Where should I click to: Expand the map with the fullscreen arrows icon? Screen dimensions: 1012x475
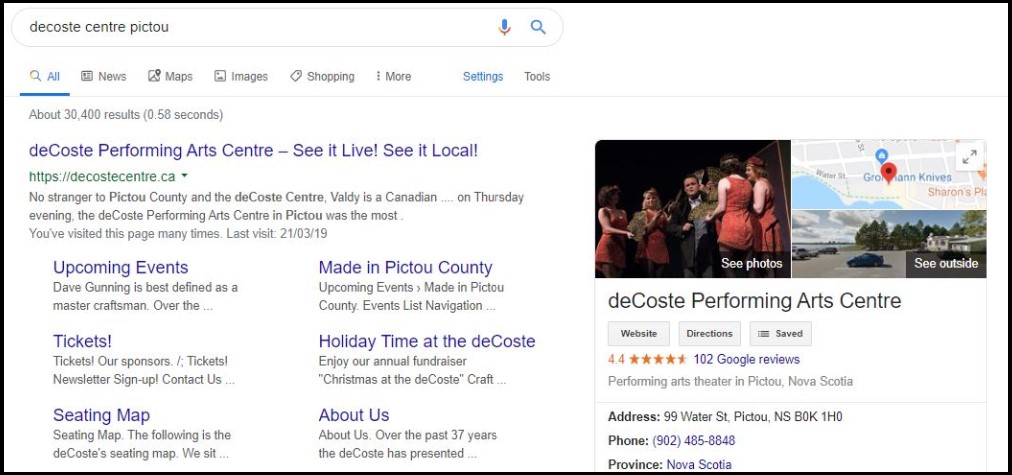point(969,156)
